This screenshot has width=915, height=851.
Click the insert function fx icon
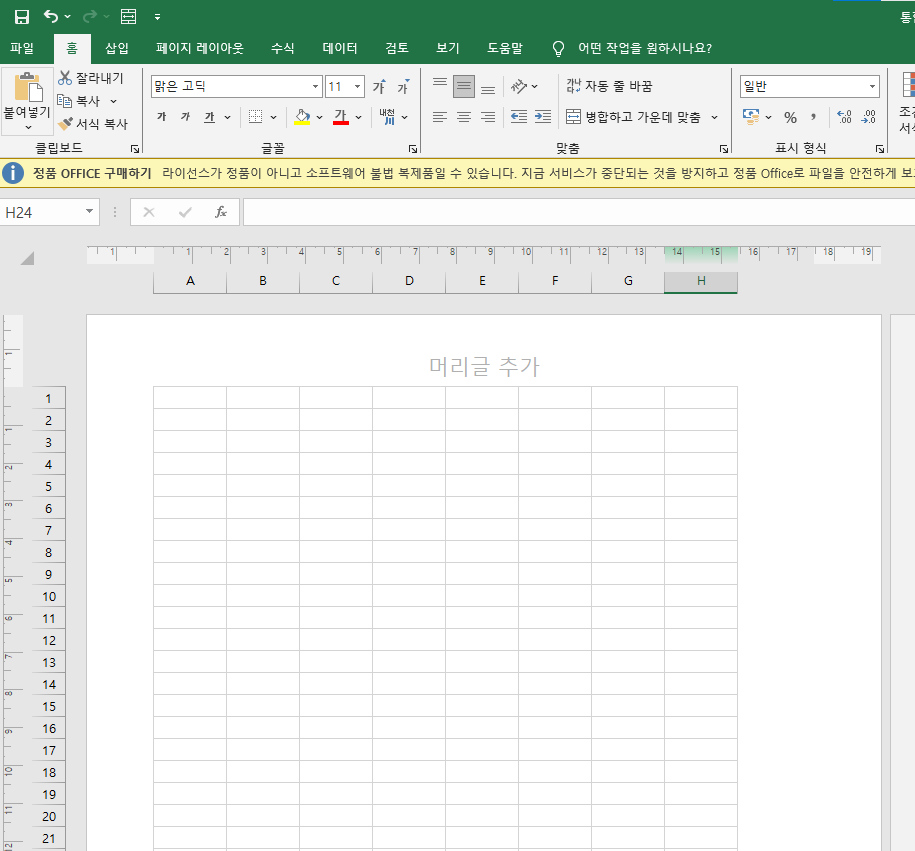(x=221, y=212)
